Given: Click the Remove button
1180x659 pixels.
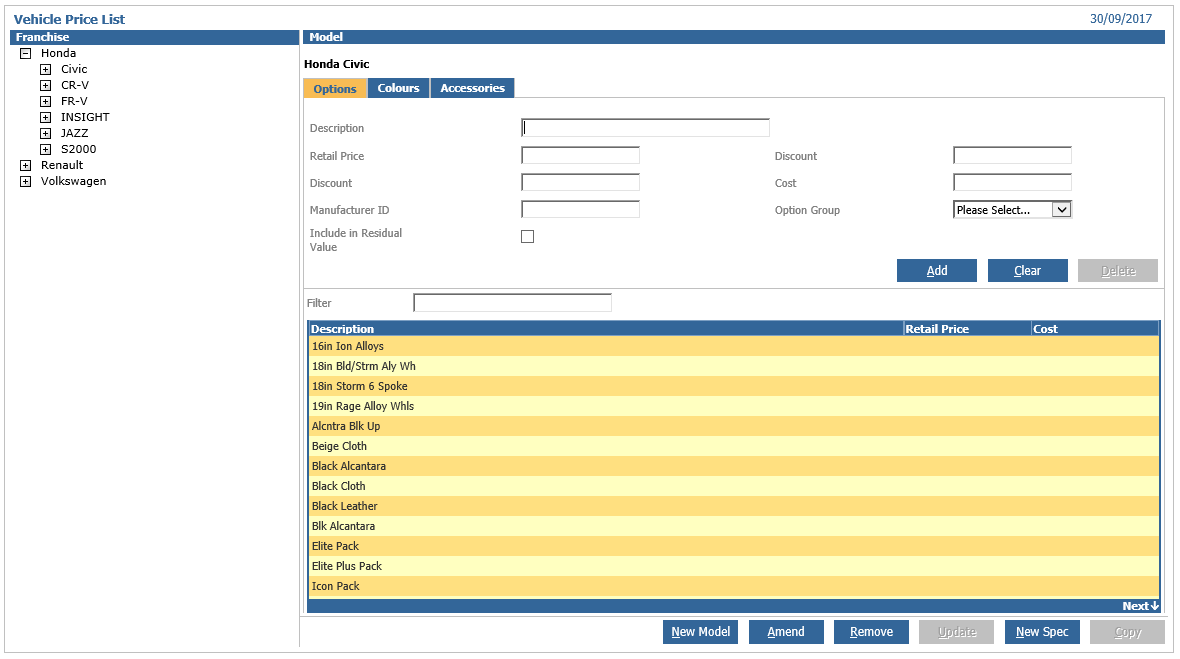Looking at the screenshot, I should pos(871,632).
